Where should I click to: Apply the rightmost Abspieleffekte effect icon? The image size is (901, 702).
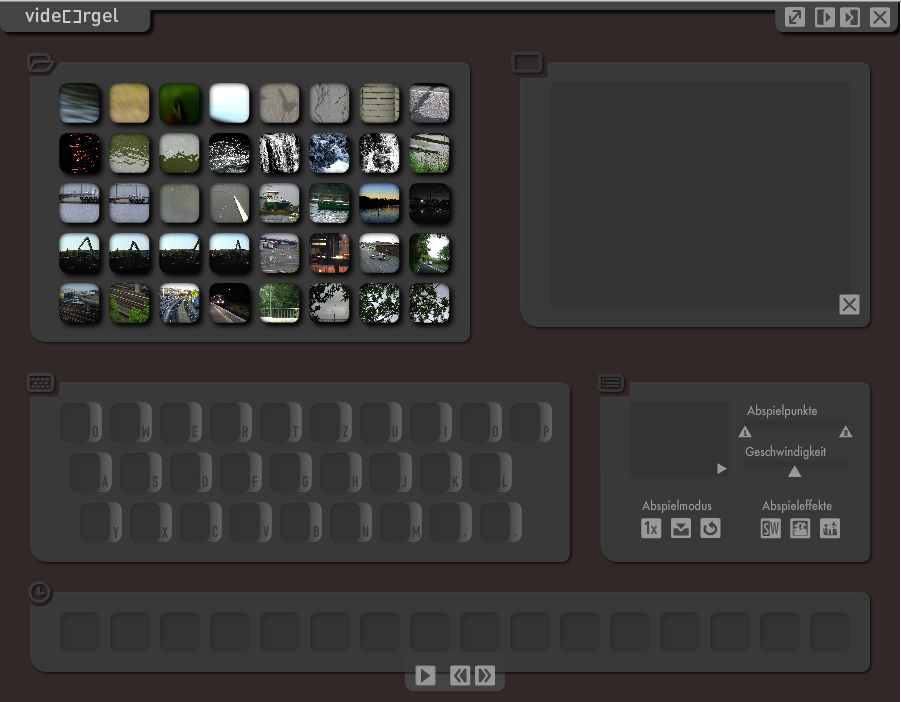tap(830, 529)
